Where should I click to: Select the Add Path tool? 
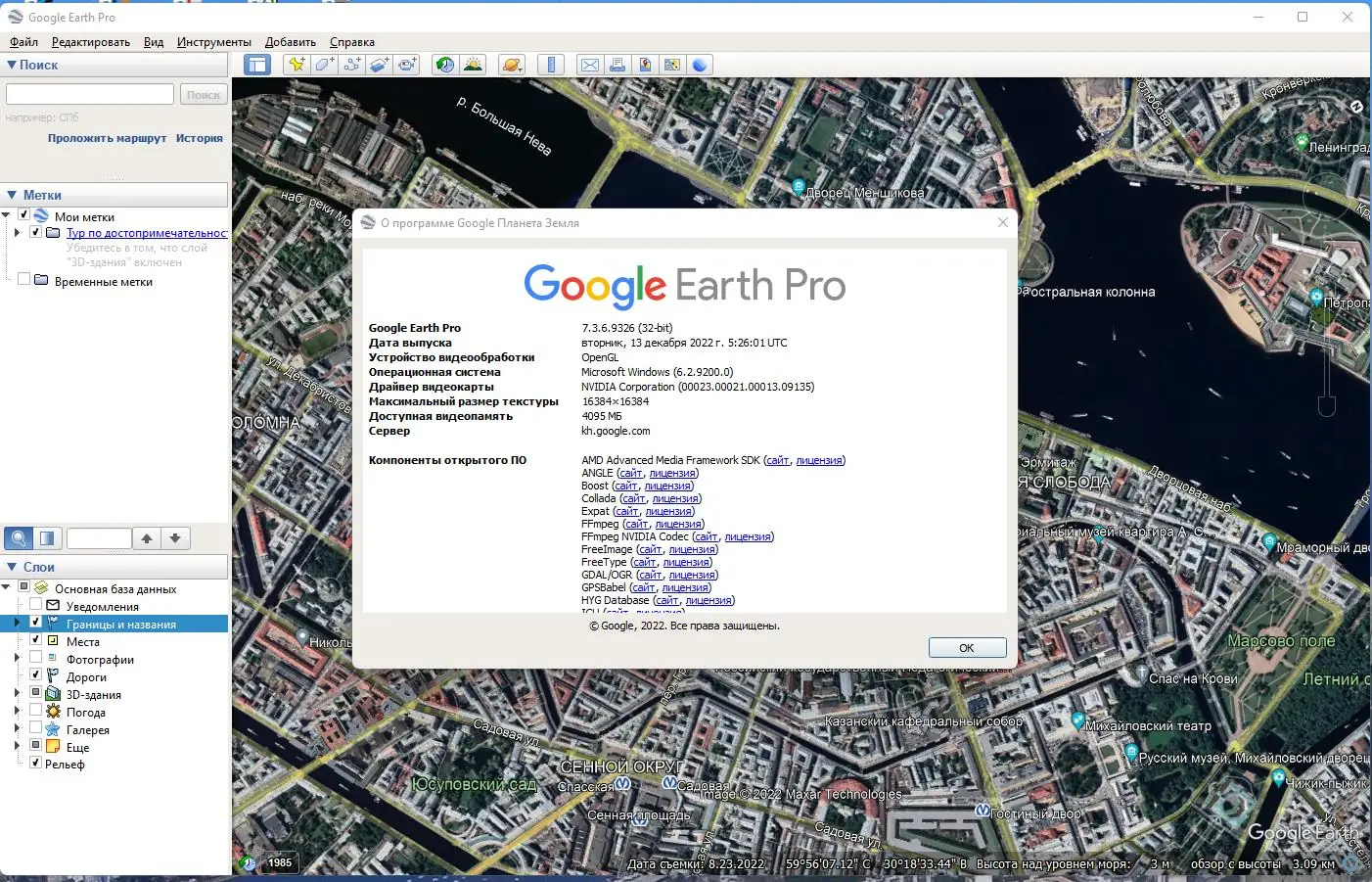click(x=351, y=65)
